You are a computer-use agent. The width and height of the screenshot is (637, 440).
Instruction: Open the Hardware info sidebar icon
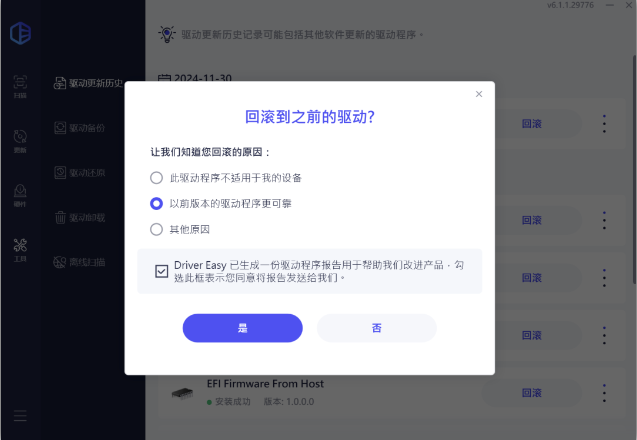[x=20, y=195]
